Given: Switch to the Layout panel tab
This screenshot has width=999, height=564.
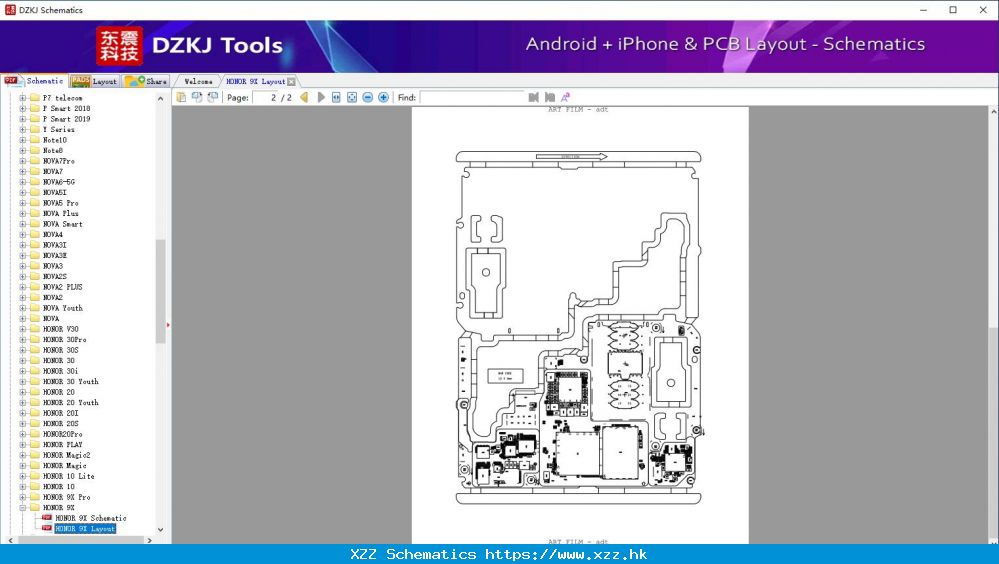Looking at the screenshot, I should click(94, 81).
